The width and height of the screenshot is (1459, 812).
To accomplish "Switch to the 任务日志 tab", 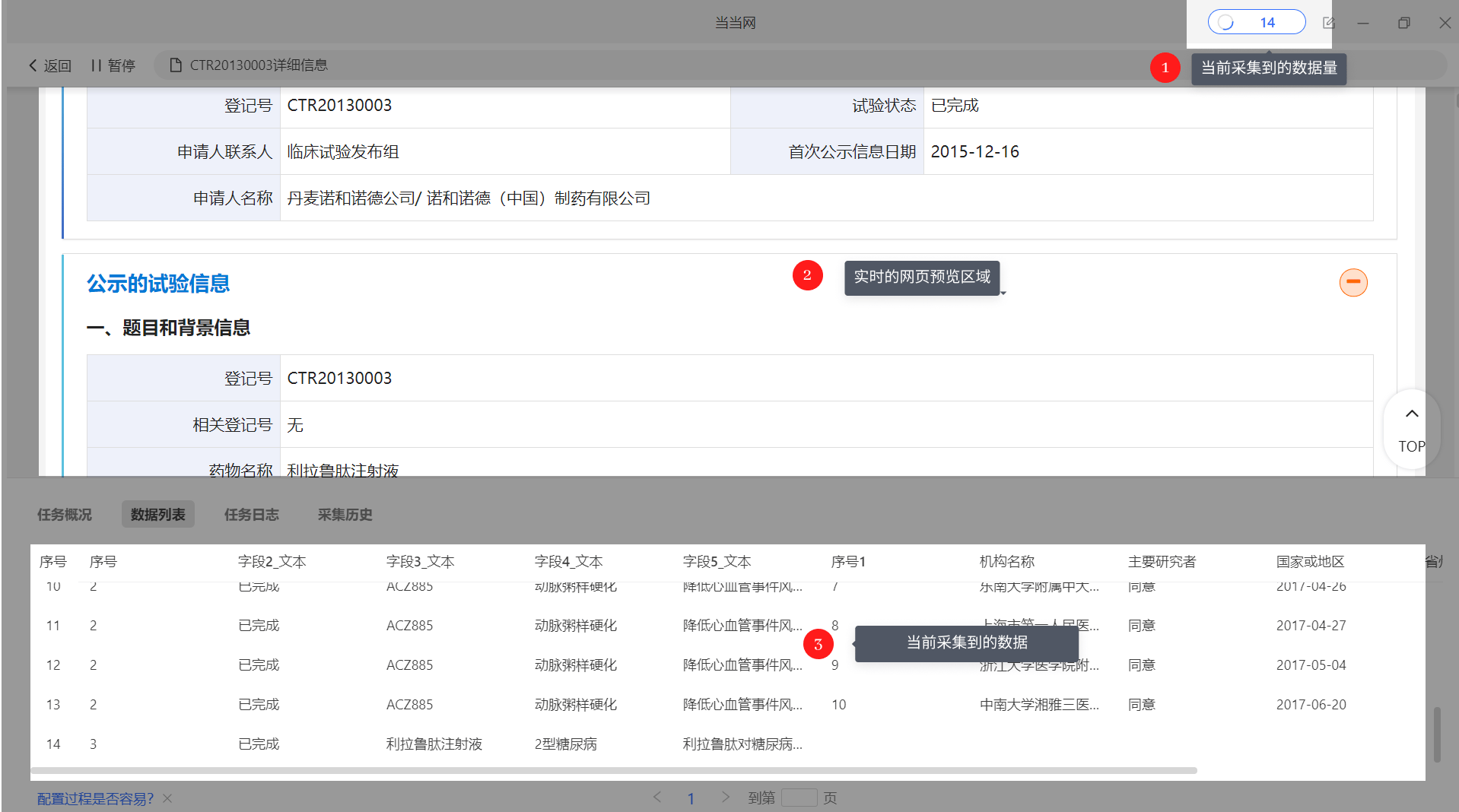I will click(252, 515).
